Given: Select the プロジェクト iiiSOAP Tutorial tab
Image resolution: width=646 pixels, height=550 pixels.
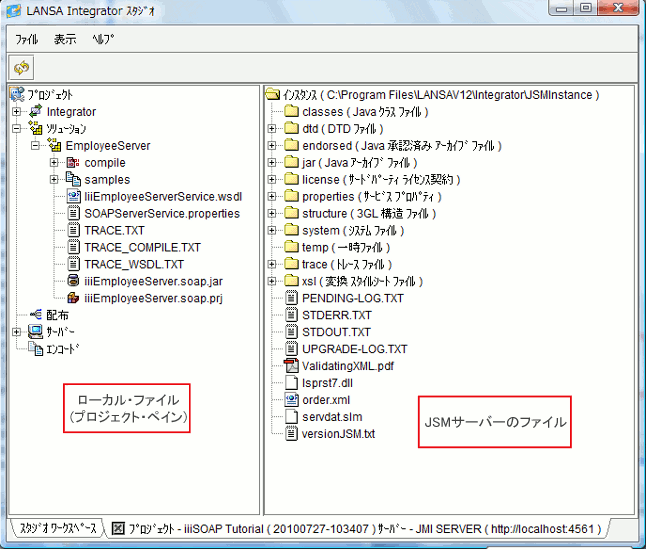Looking at the screenshot, I should coord(357,529).
